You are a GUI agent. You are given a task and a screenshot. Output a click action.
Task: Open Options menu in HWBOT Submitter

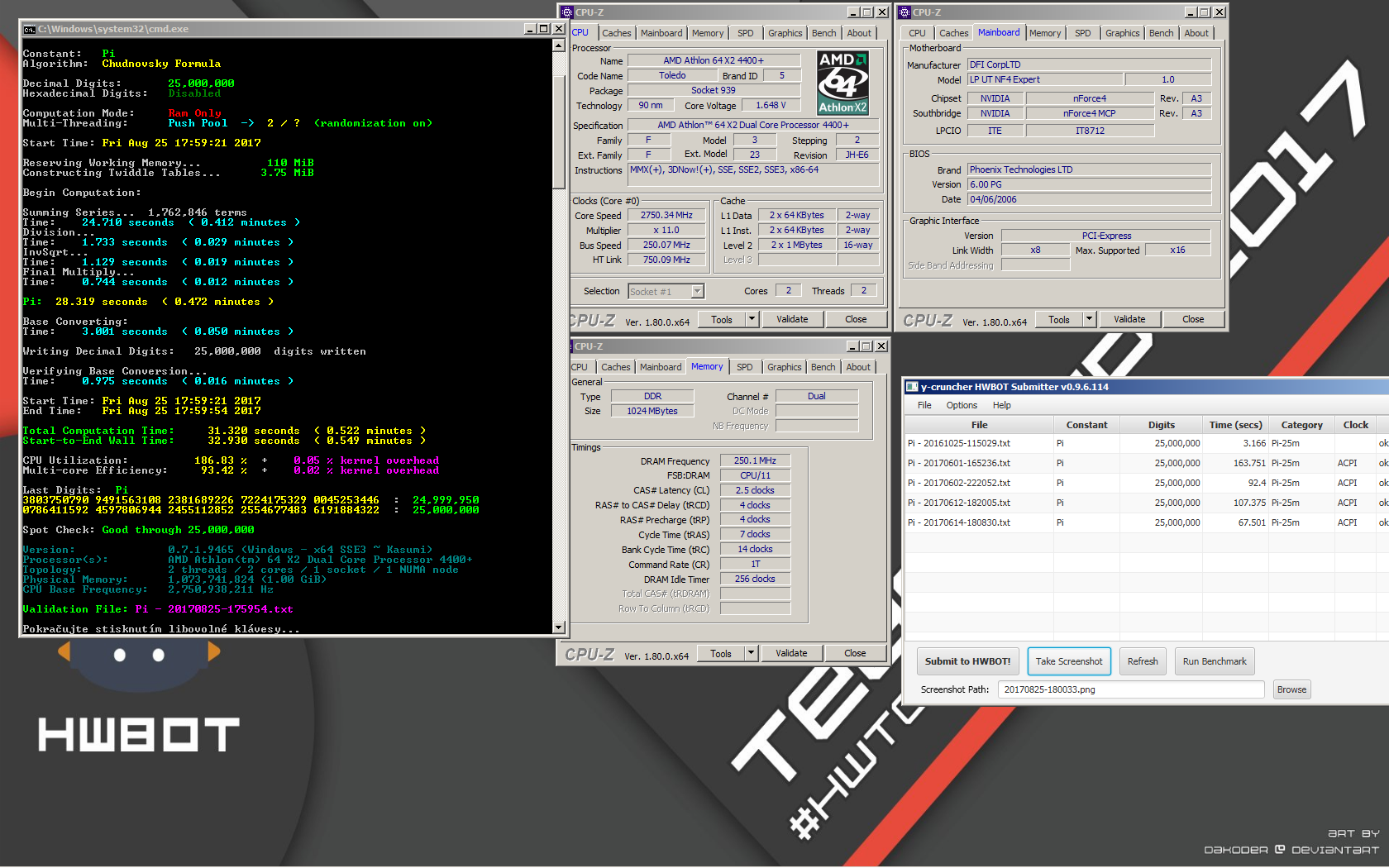tap(962, 405)
